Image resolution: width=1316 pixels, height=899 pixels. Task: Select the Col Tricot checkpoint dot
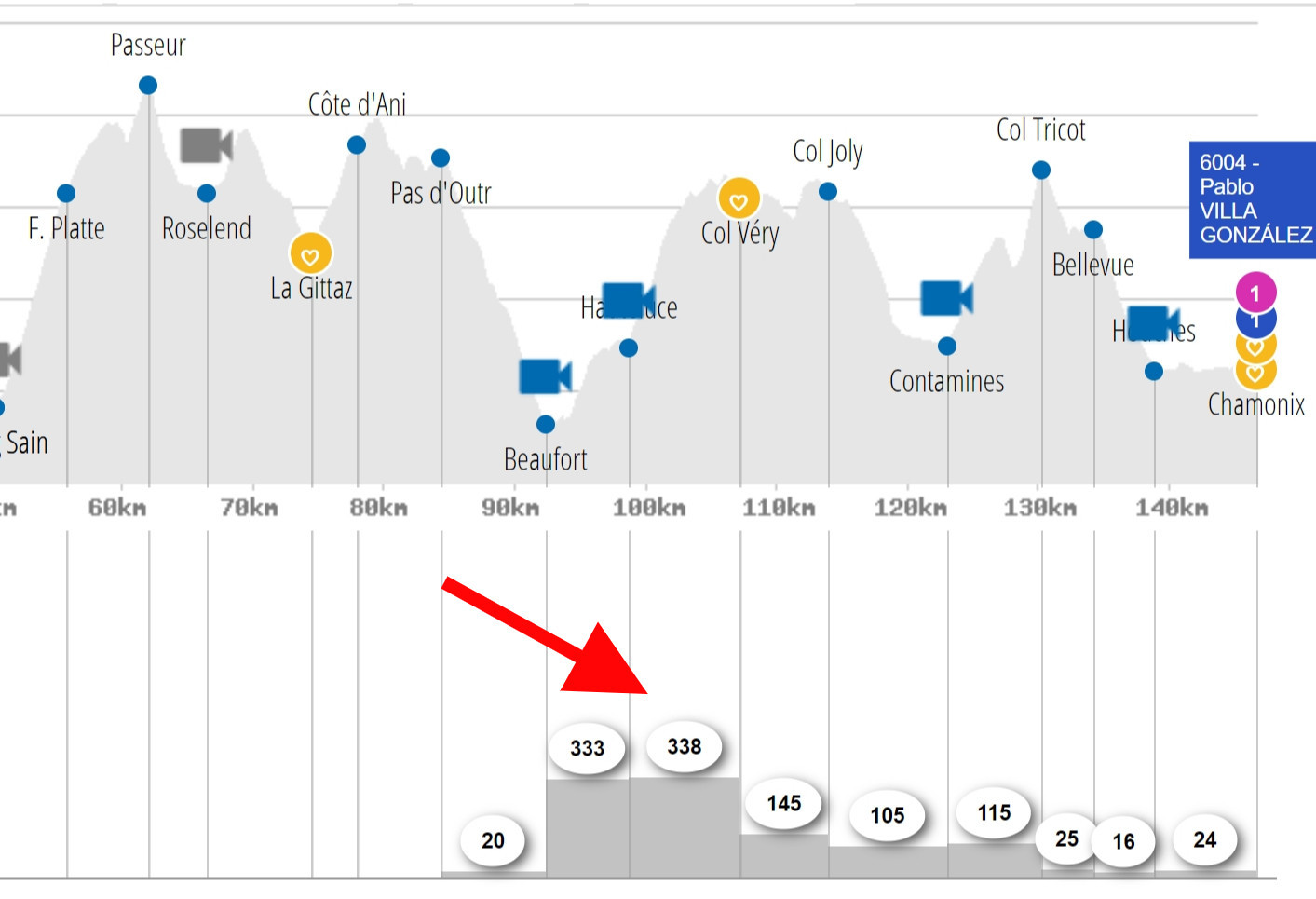click(1041, 170)
